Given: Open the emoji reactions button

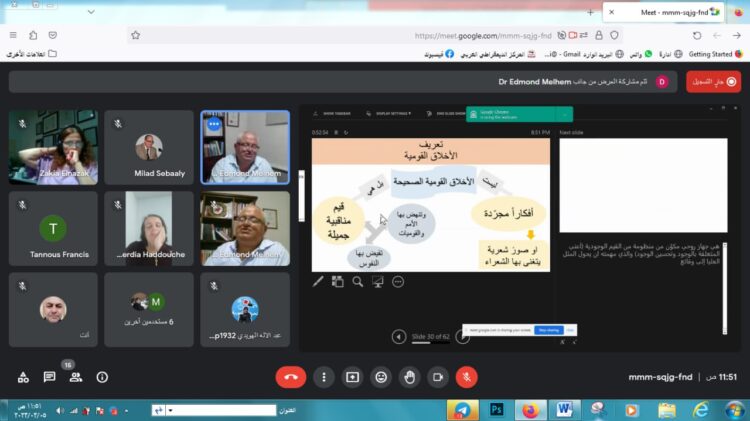Looking at the screenshot, I should tap(381, 377).
